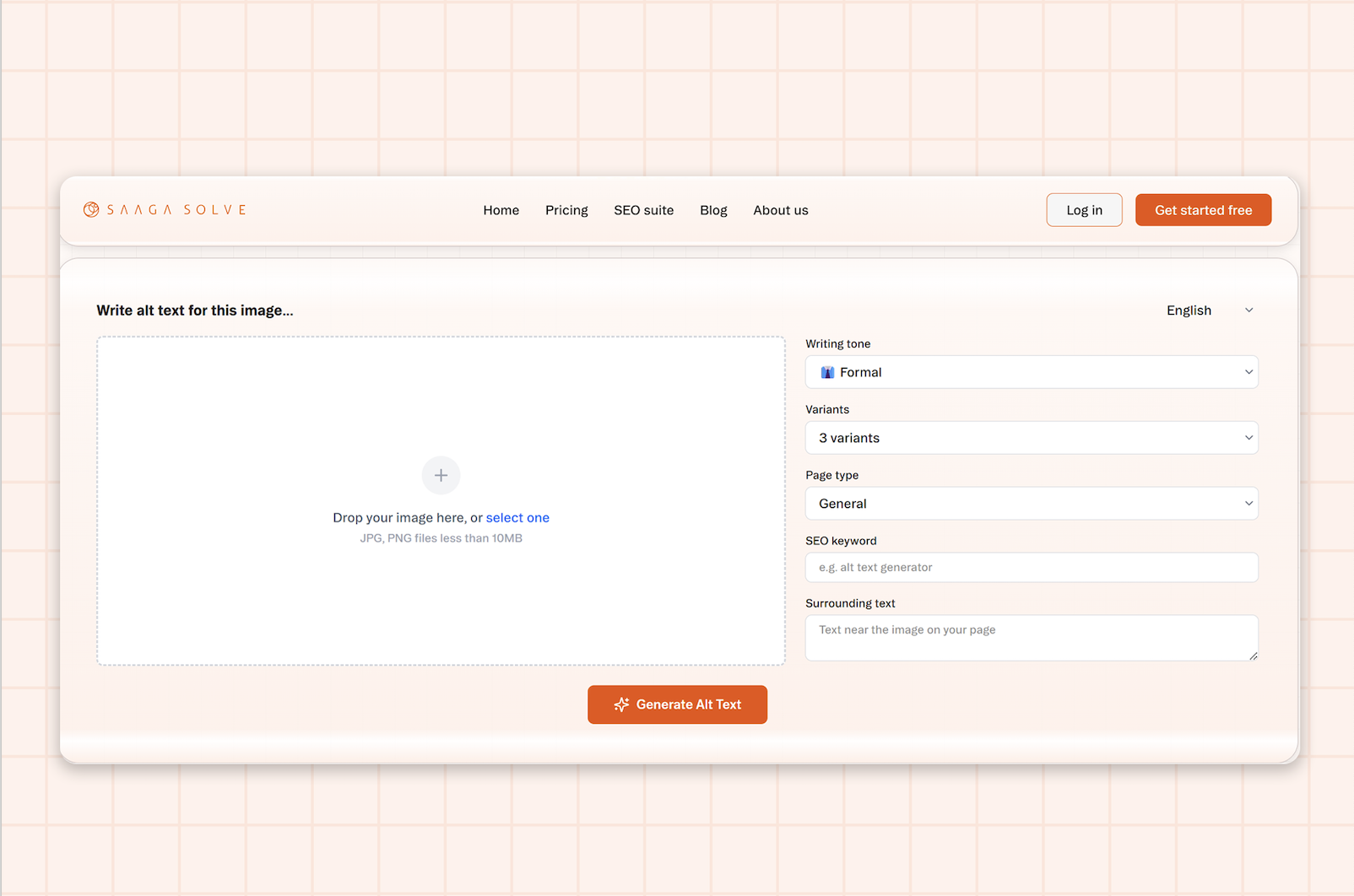Click the briefcase icon beside Formal
The height and width of the screenshot is (896, 1354).
click(829, 372)
